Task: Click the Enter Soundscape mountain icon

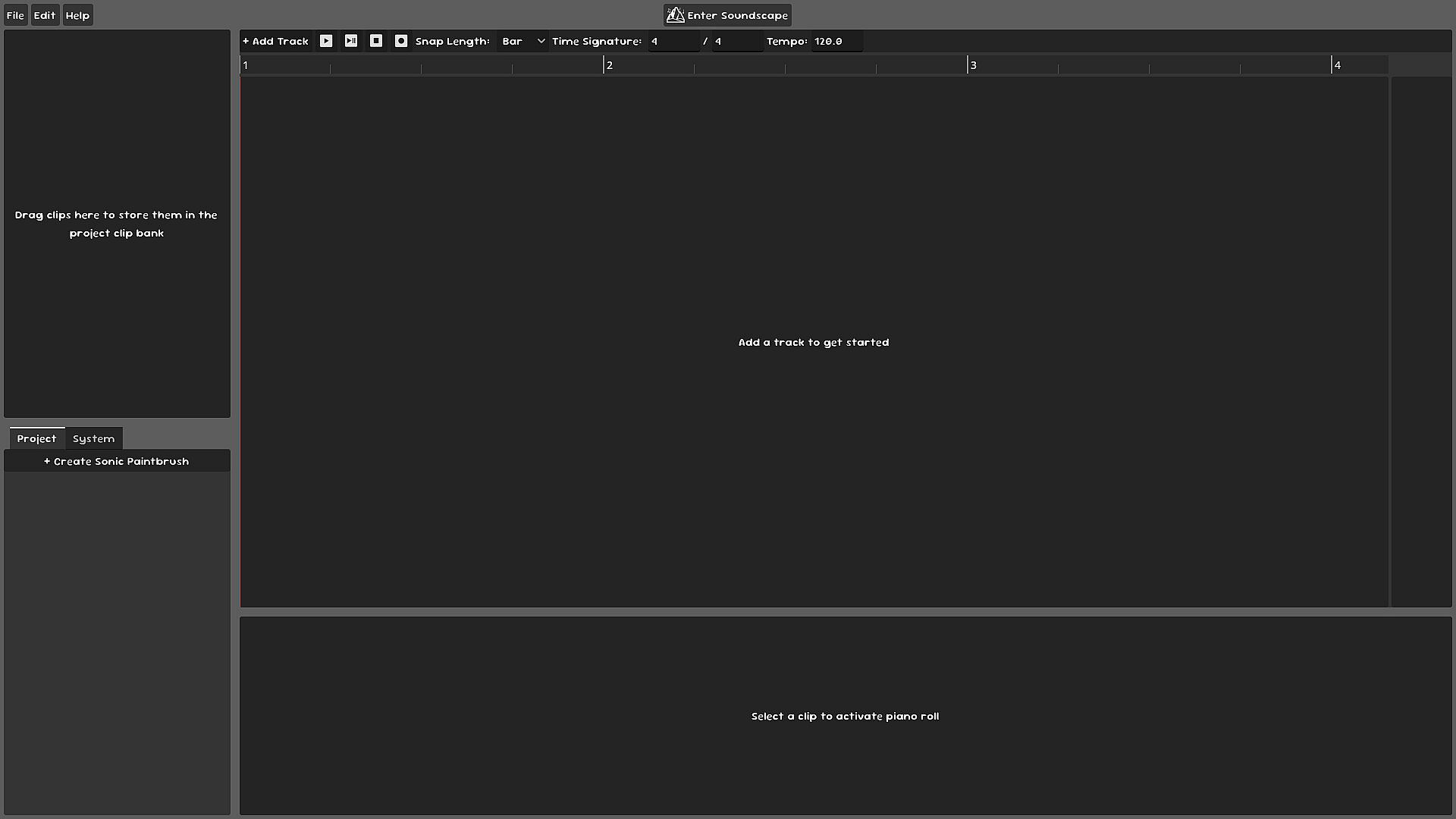Action: [x=675, y=15]
